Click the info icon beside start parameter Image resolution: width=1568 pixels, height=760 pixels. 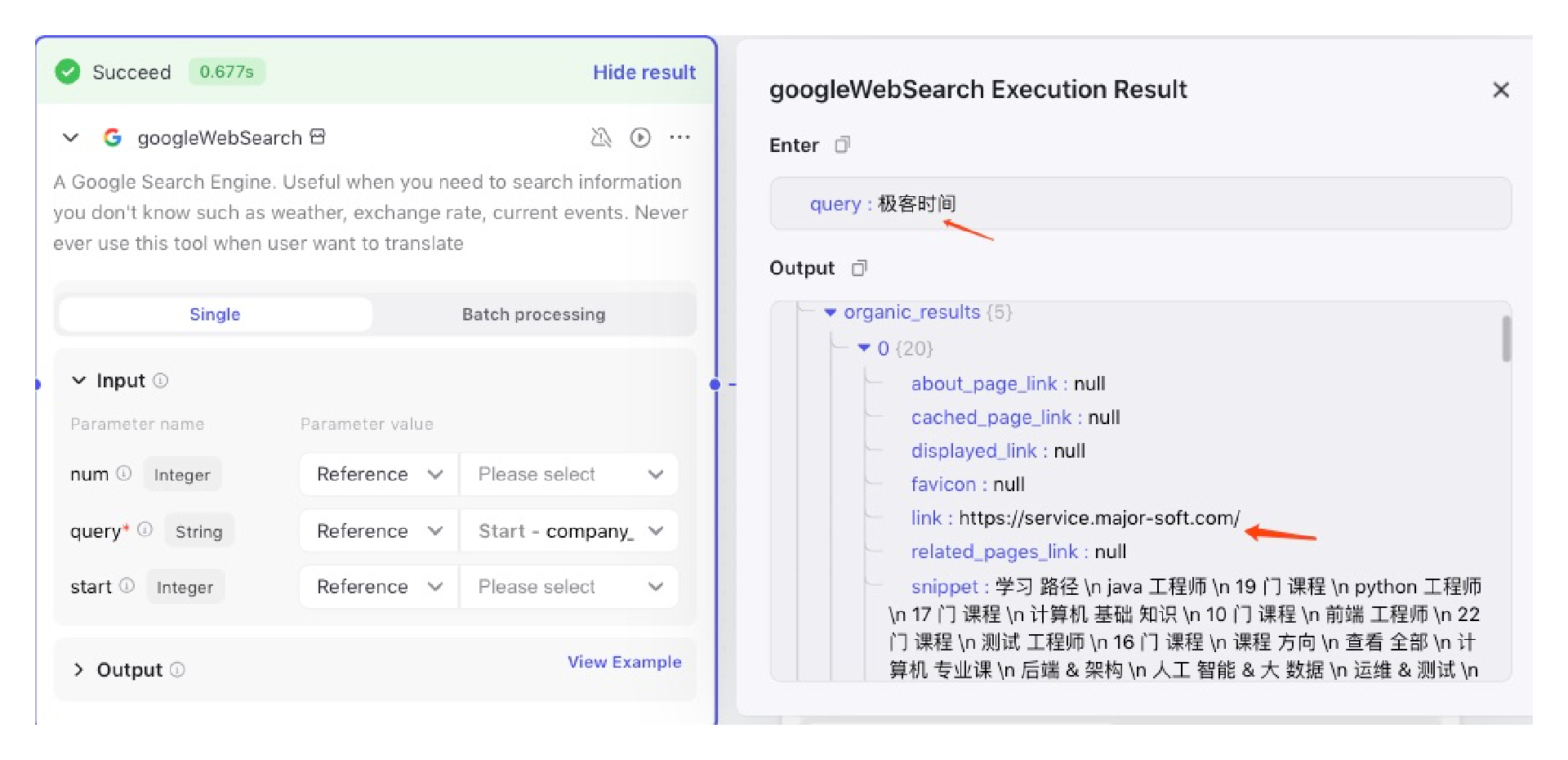(x=127, y=586)
